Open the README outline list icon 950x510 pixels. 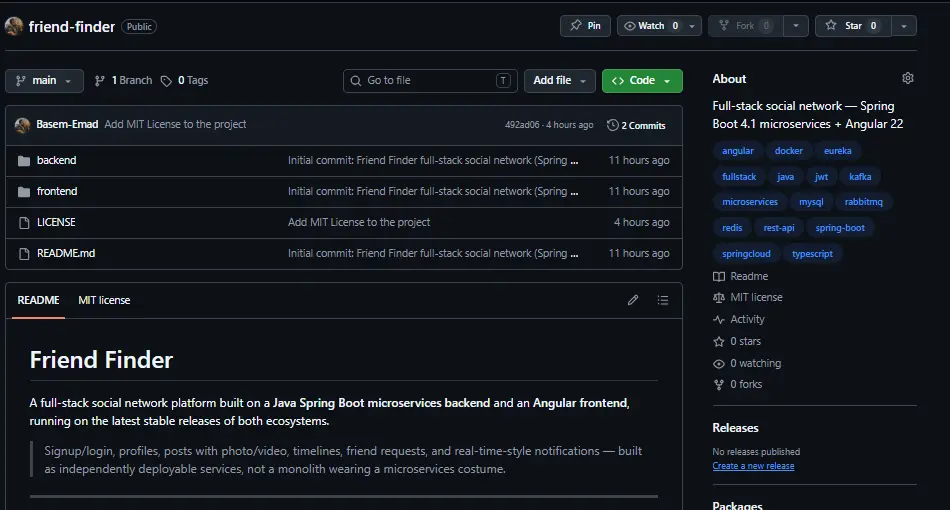coord(663,300)
